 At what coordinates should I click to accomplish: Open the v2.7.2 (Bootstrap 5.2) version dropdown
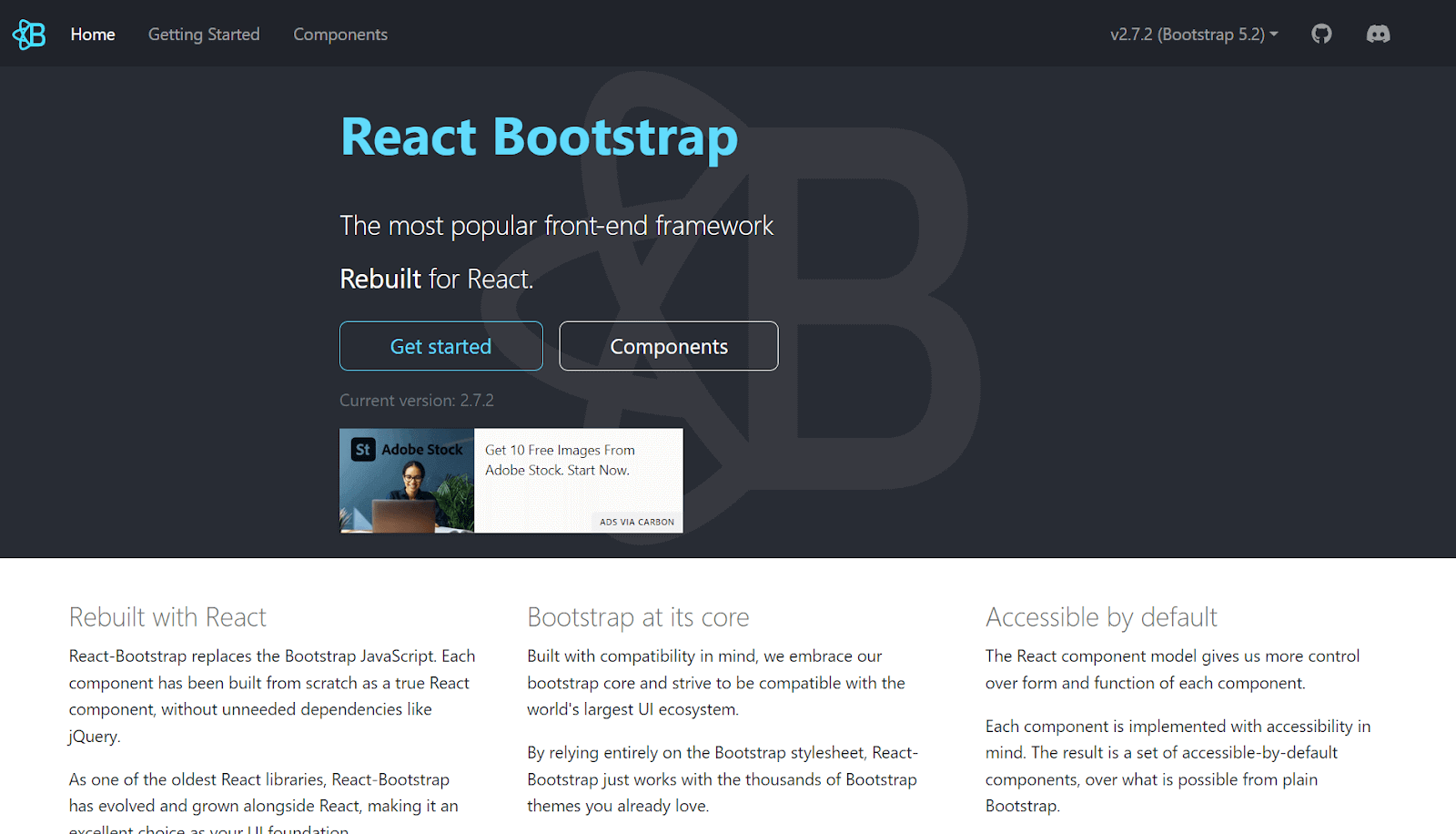click(1188, 34)
